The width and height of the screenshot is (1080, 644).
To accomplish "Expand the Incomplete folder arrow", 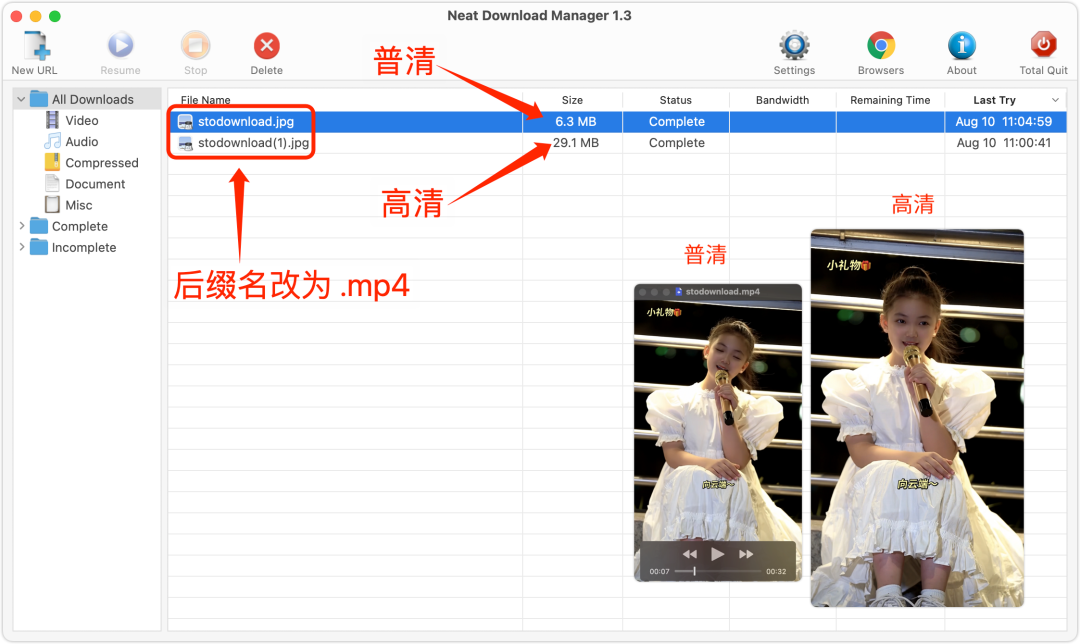I will pyautogui.click(x=21, y=247).
